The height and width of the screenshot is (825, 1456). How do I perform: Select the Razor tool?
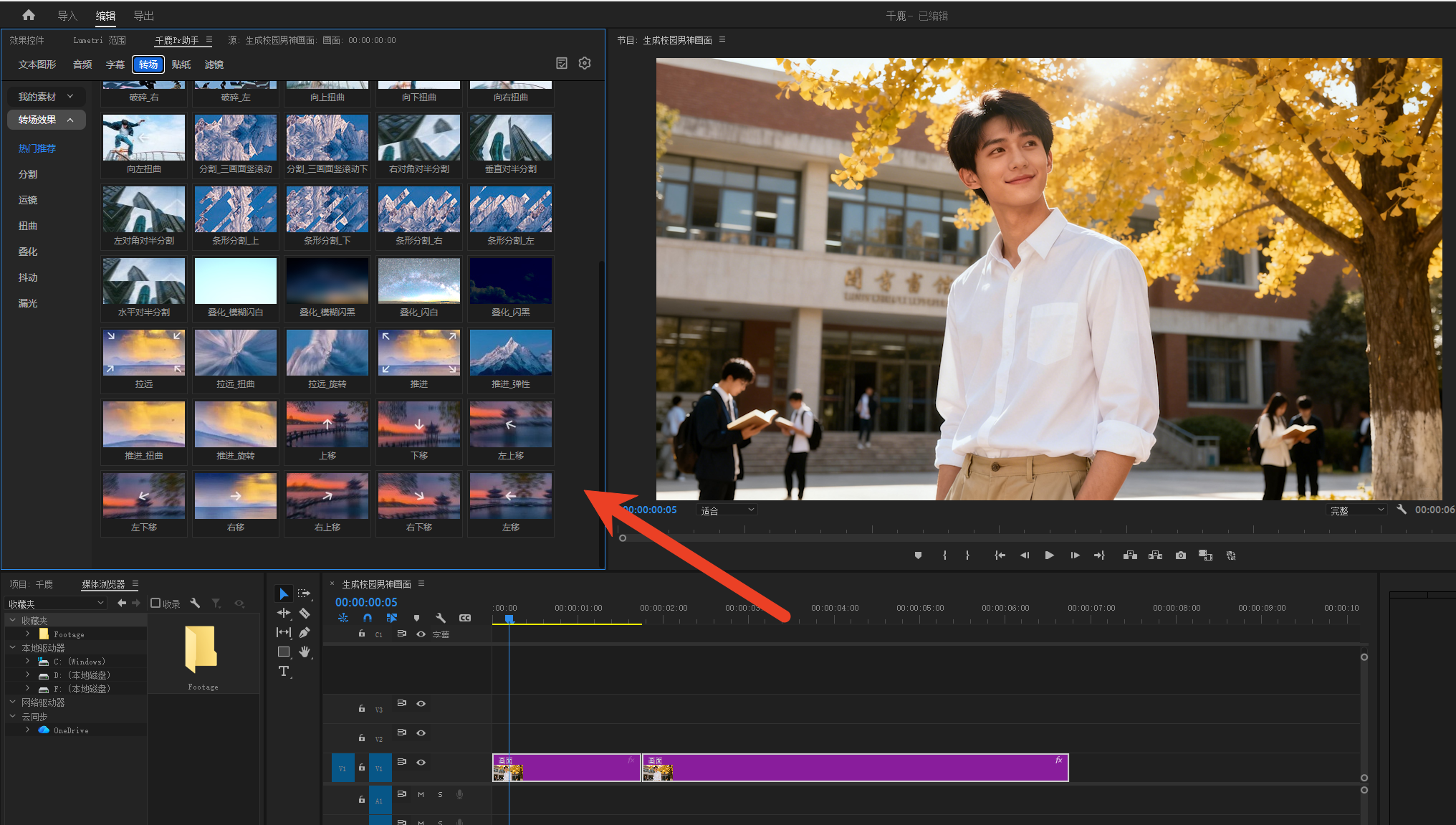[x=305, y=613]
